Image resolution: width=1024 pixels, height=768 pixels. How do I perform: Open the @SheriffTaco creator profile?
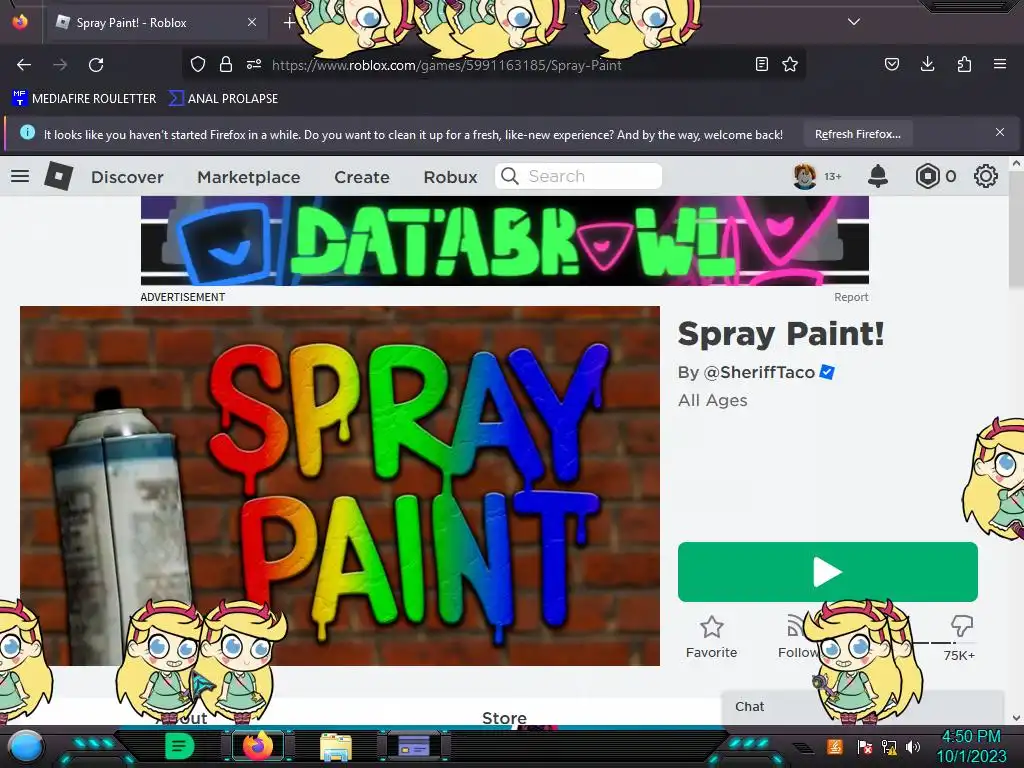pyautogui.click(x=759, y=372)
